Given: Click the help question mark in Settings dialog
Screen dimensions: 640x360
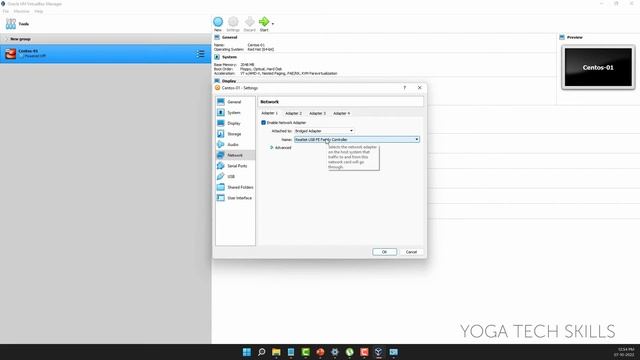Looking at the screenshot, I should tap(404, 88).
